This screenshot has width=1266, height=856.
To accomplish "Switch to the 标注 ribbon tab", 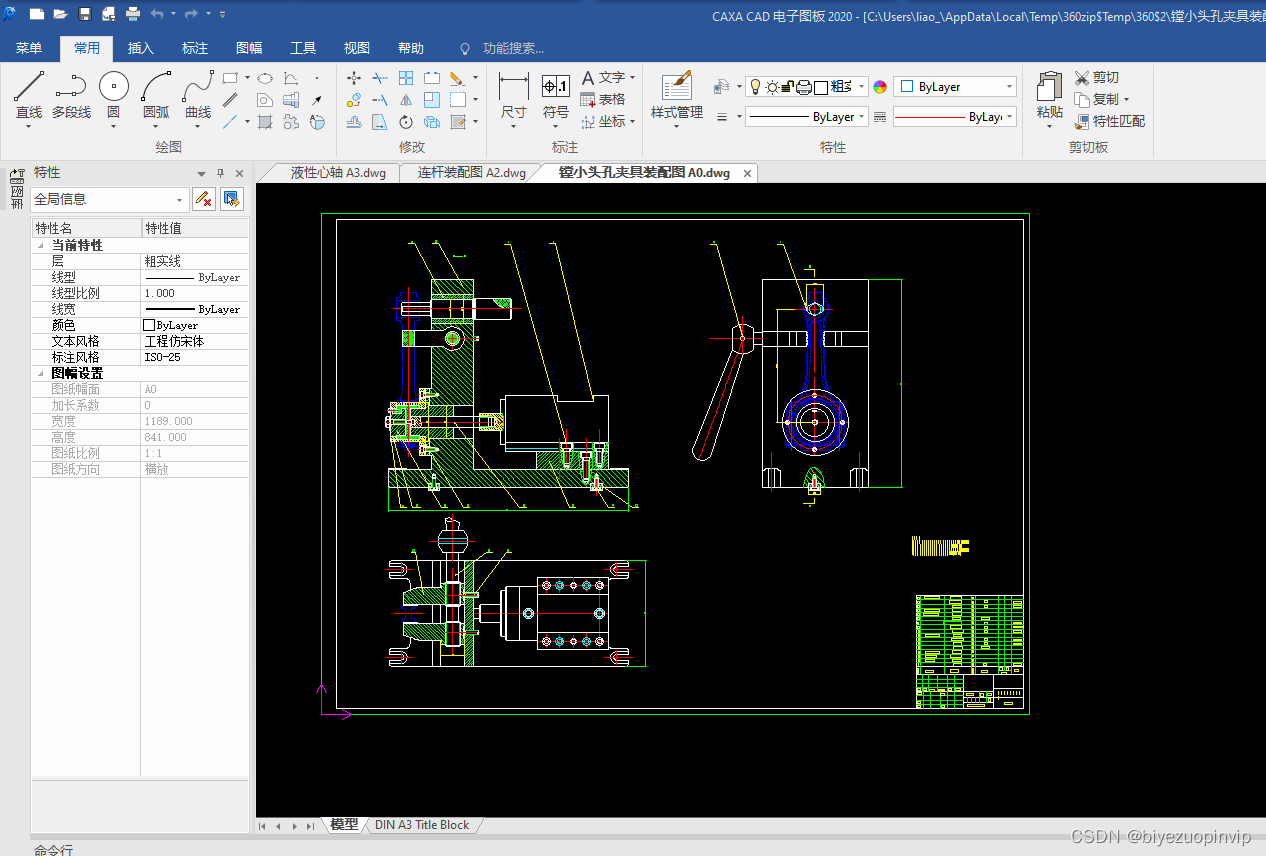I will point(195,48).
